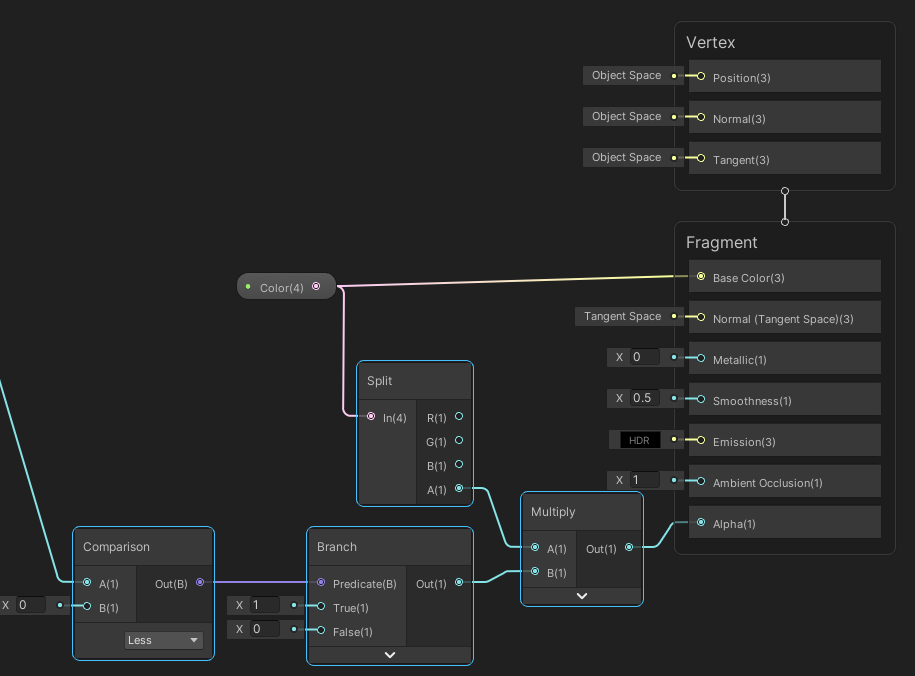Select the Split node title
The image size is (915, 676).
414,381
